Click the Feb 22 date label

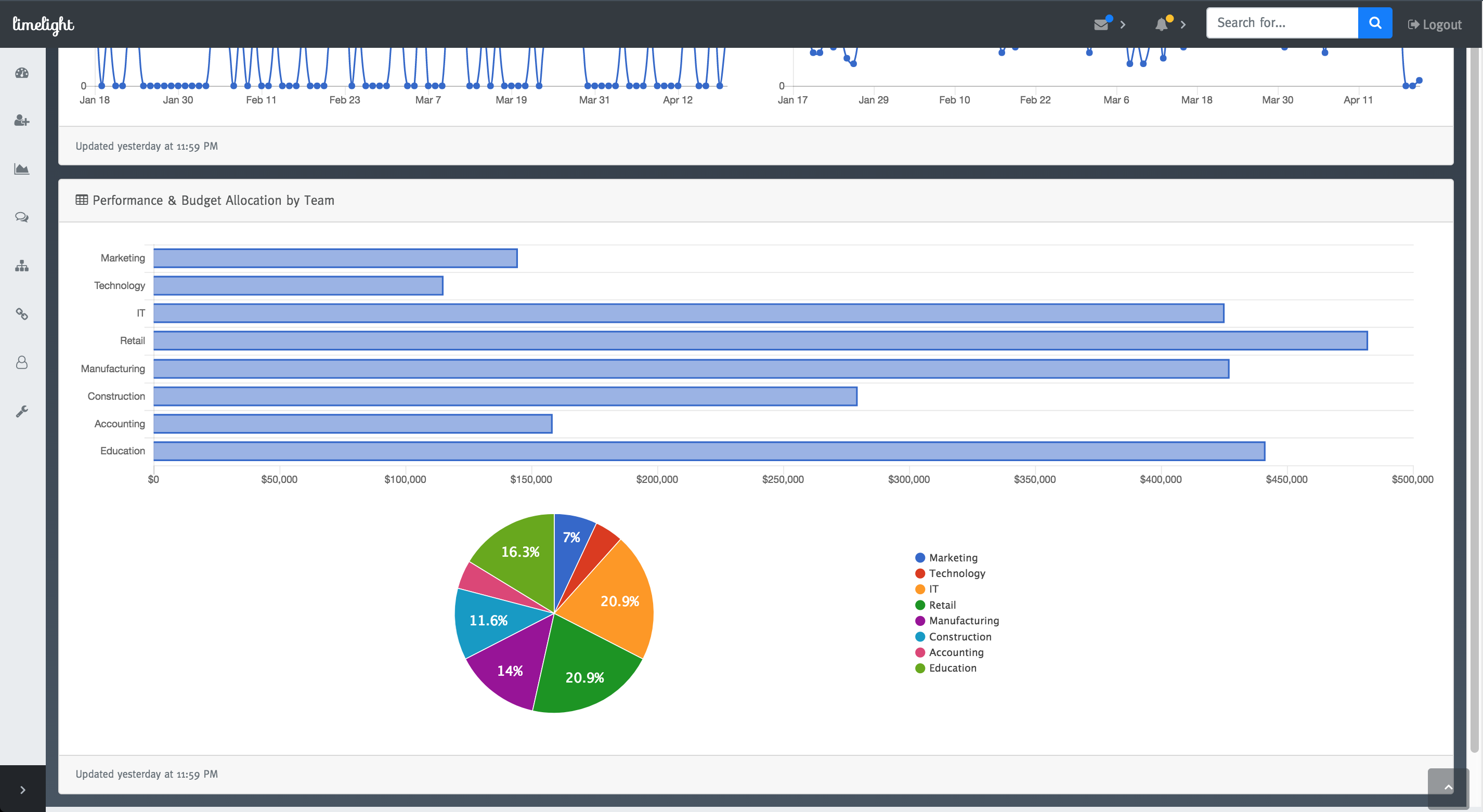coord(1035,100)
